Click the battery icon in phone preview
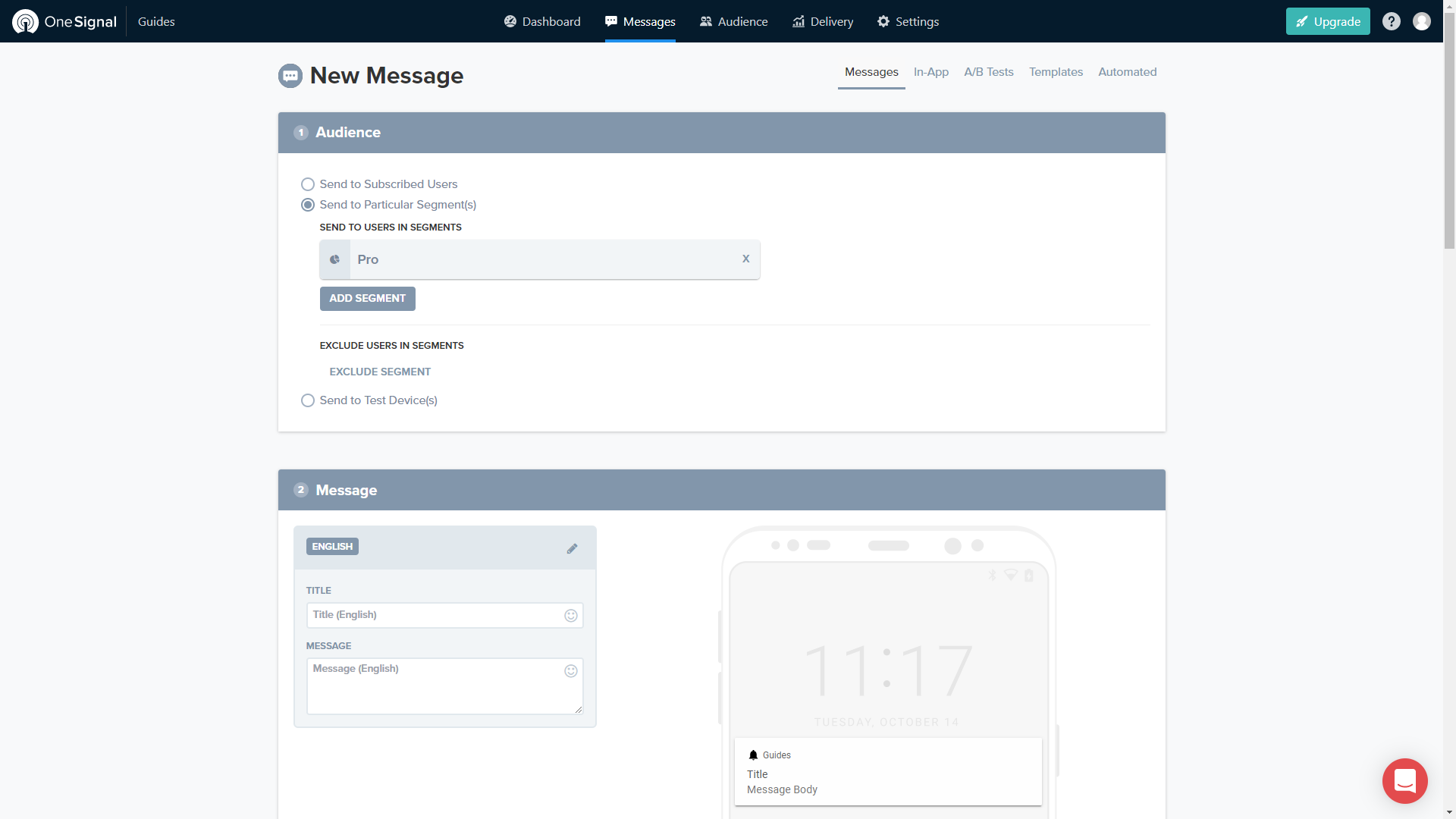 click(x=1029, y=576)
